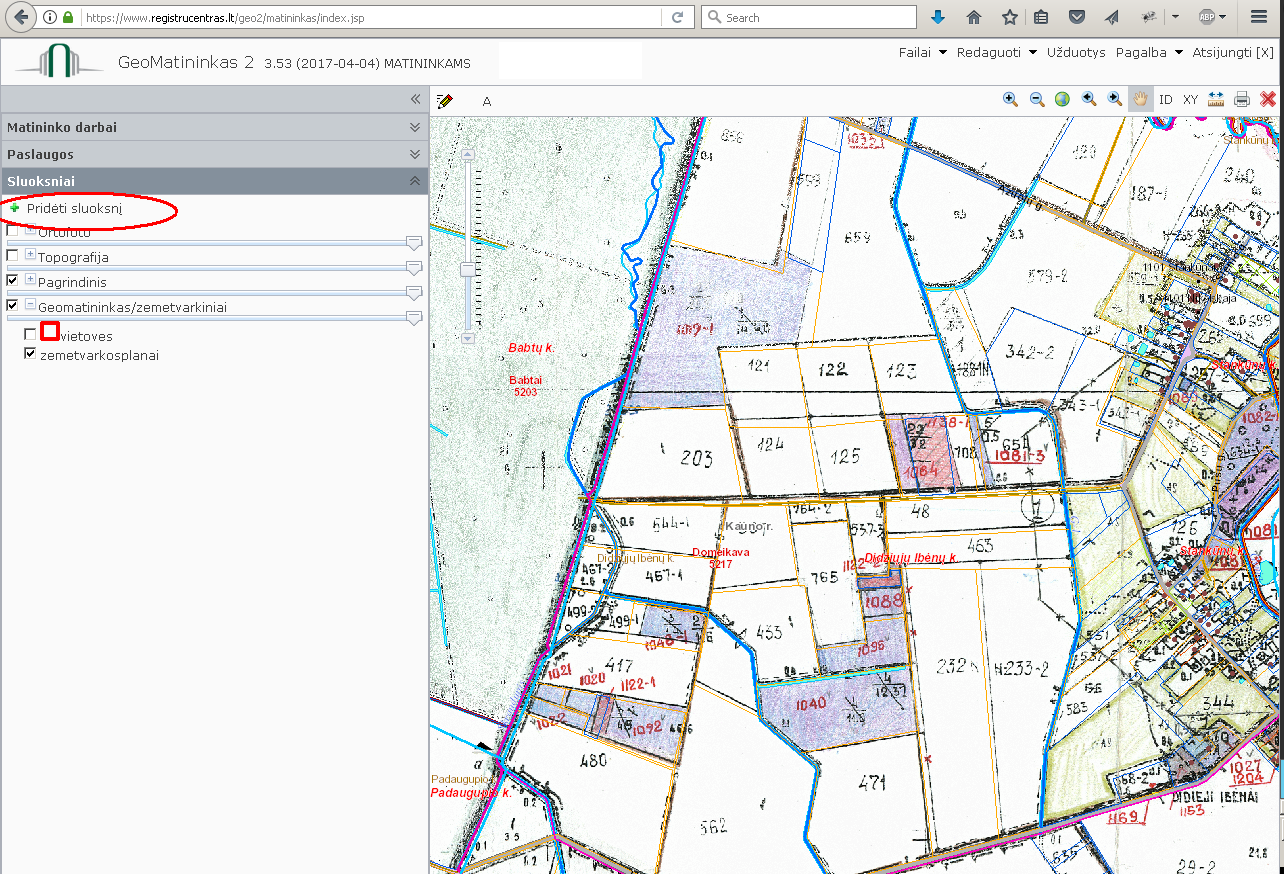Open the Failai menu
The width and height of the screenshot is (1284, 874).
coord(923,53)
